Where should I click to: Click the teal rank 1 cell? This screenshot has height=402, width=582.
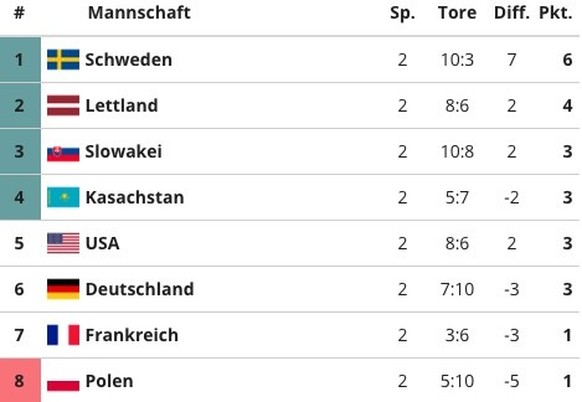point(20,59)
